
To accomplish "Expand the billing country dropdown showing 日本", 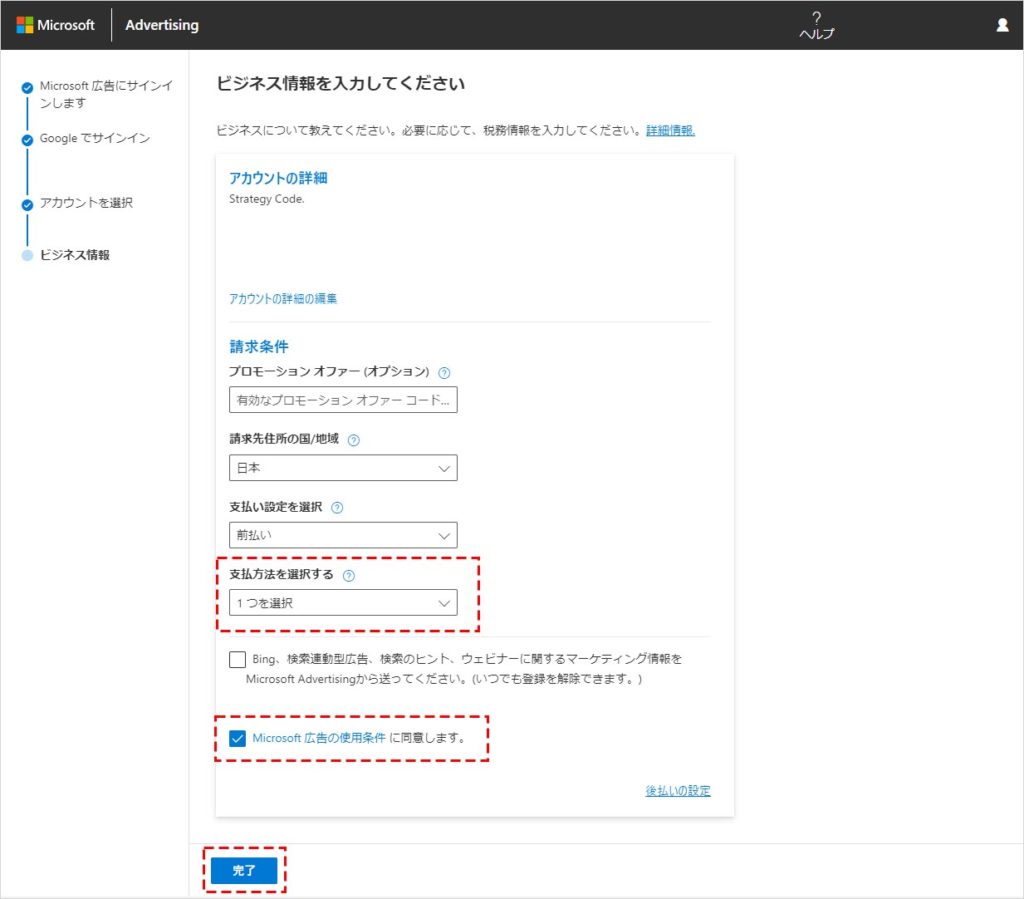I will click(343, 468).
